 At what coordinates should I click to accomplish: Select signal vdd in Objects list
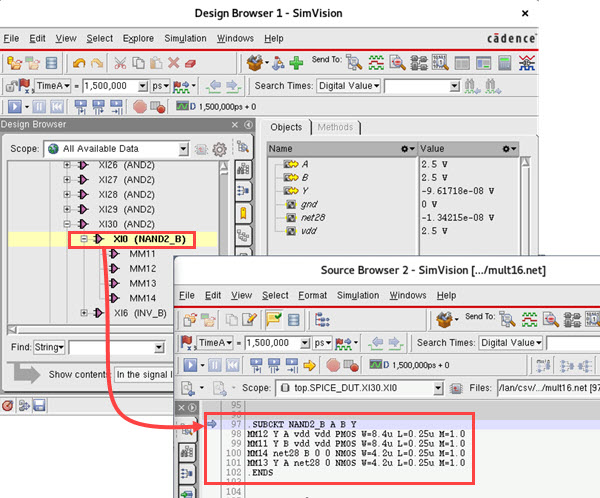pyautogui.click(x=309, y=231)
